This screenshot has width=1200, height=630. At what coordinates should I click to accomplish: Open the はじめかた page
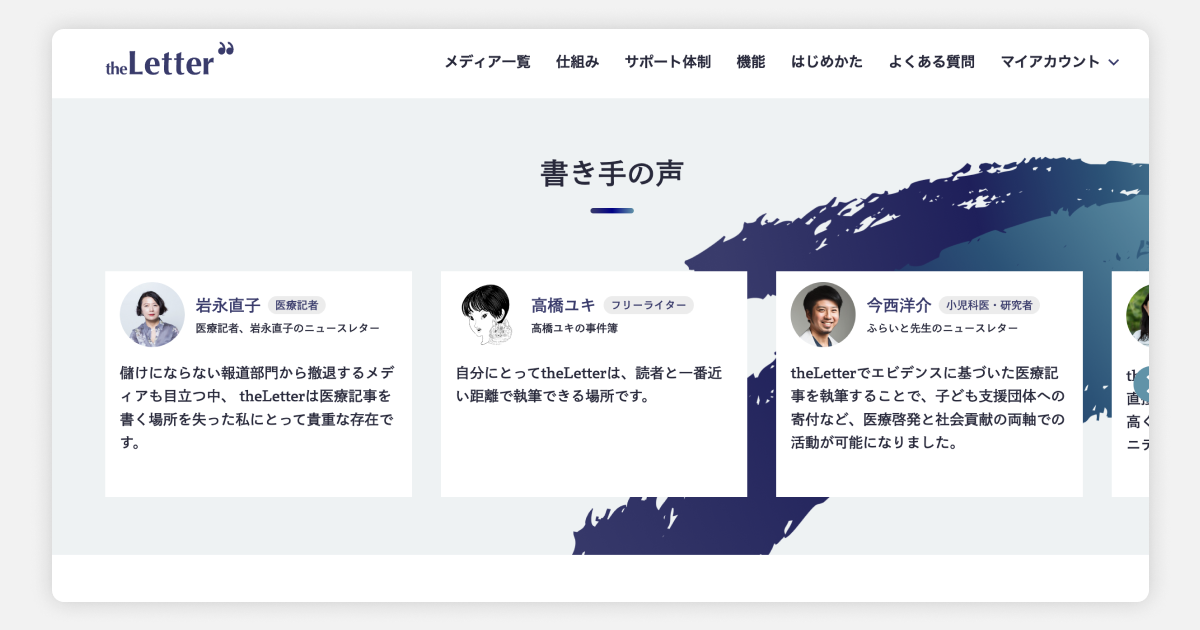tap(827, 62)
